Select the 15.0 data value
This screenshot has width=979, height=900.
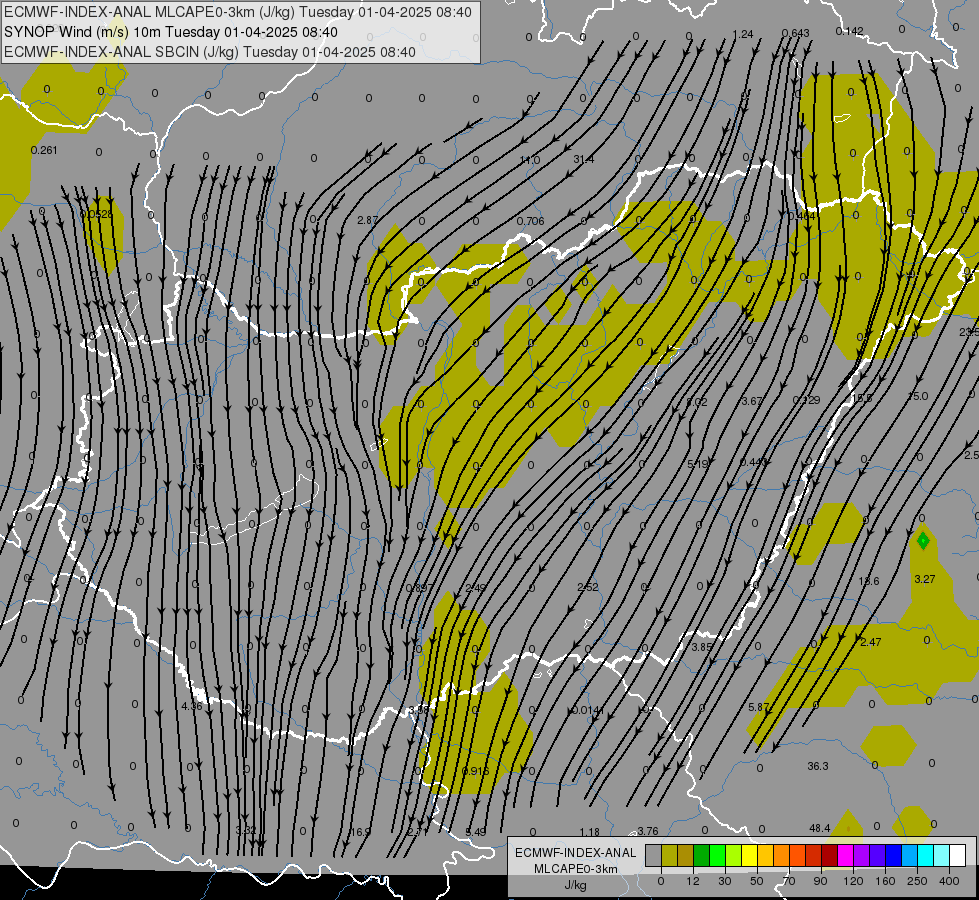tap(917, 396)
